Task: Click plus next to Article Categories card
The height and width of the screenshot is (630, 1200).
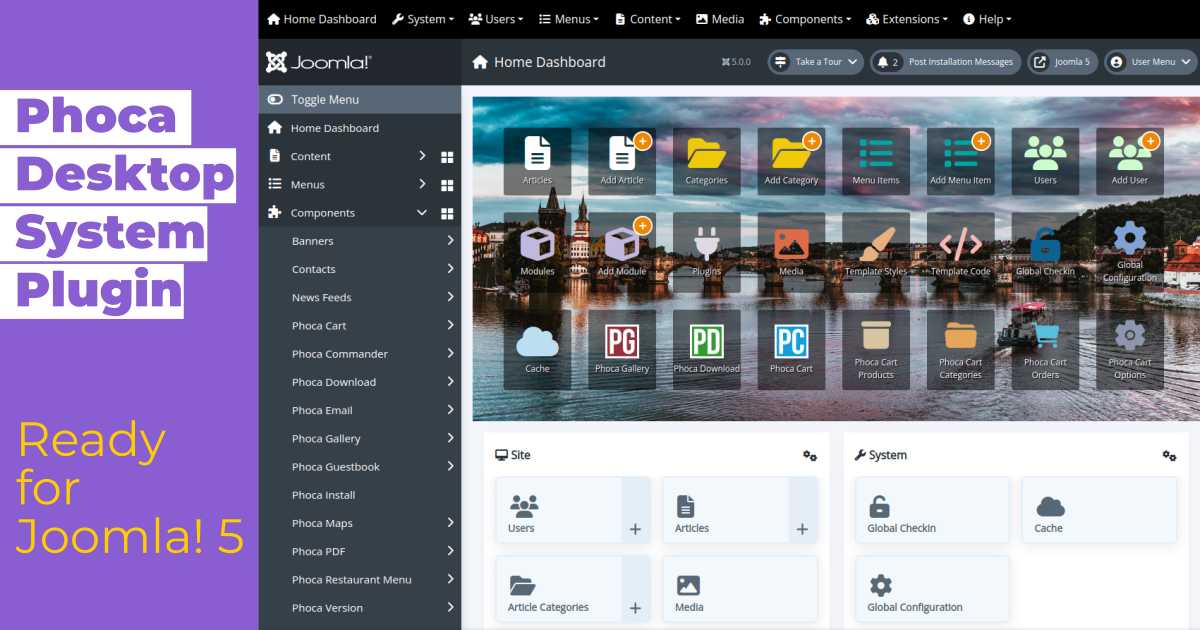Action: [635, 589]
